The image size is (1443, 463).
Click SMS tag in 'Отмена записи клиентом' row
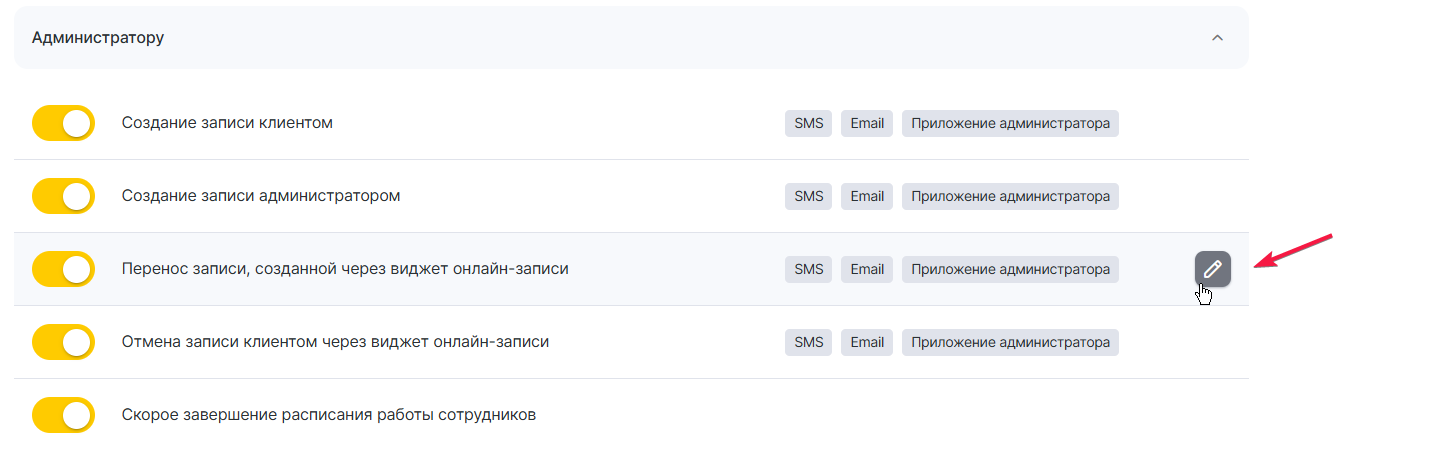tap(808, 342)
